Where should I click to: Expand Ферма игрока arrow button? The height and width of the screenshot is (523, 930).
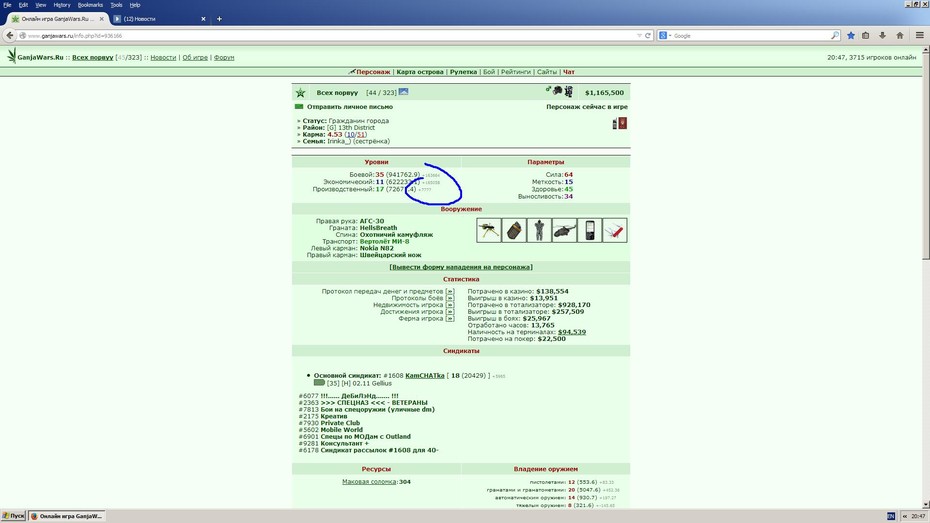point(450,318)
